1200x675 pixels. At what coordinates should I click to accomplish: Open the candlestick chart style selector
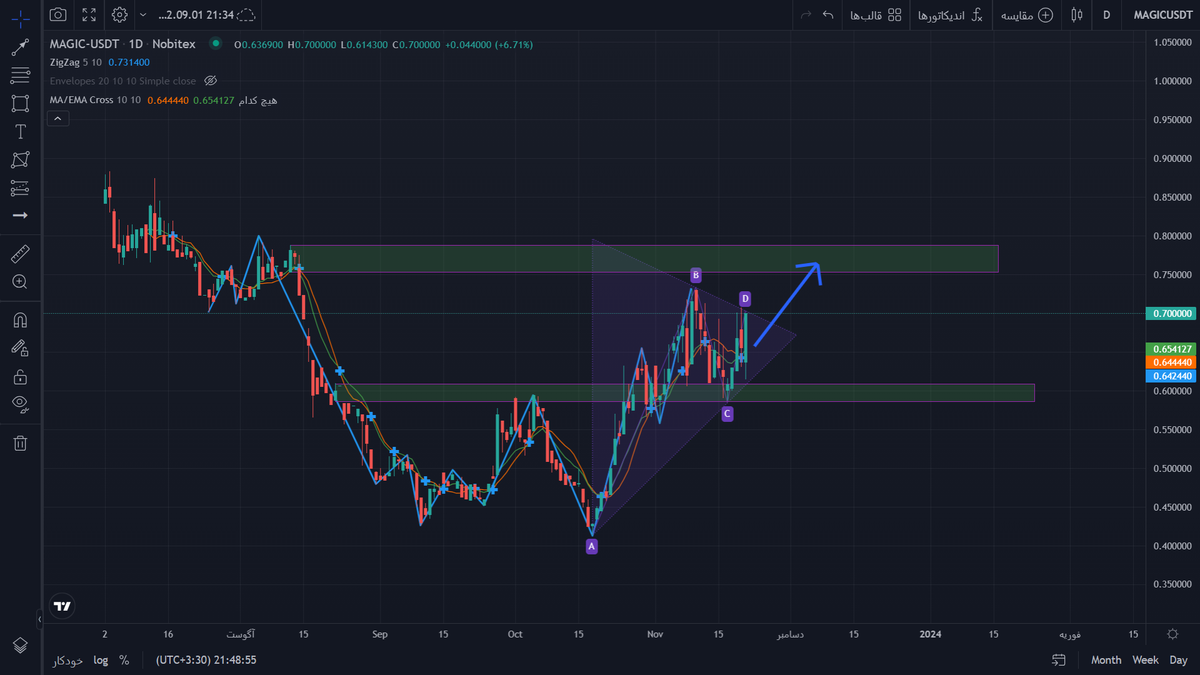[x=1077, y=15]
